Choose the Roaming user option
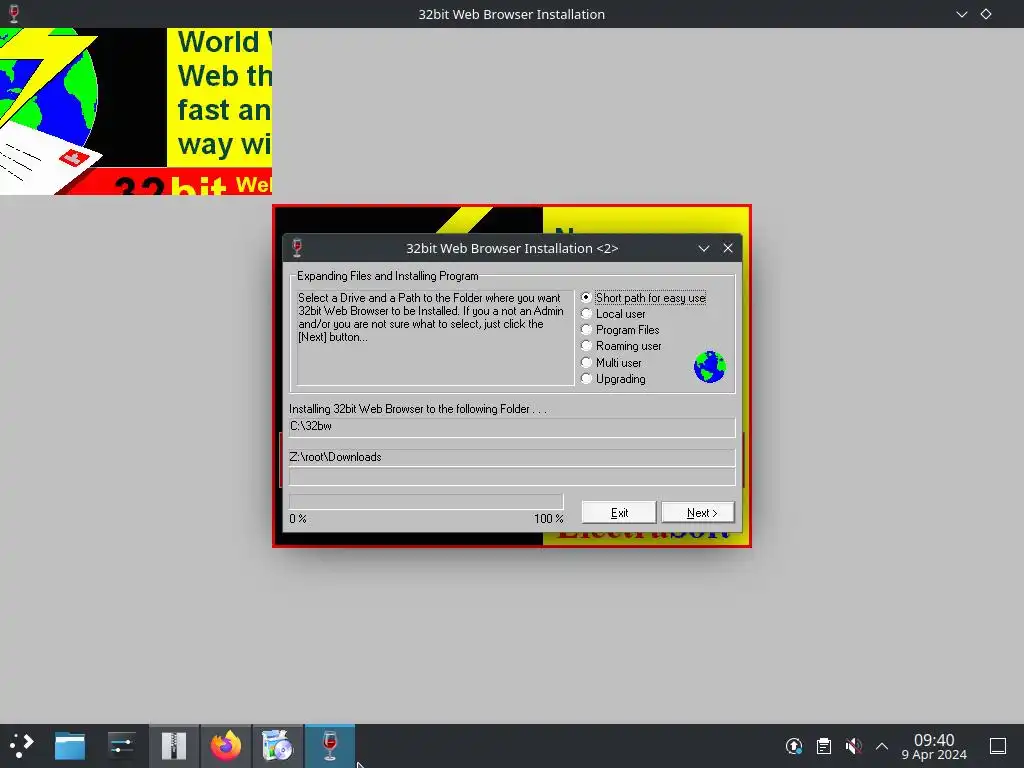This screenshot has width=1024, height=768. point(620,346)
